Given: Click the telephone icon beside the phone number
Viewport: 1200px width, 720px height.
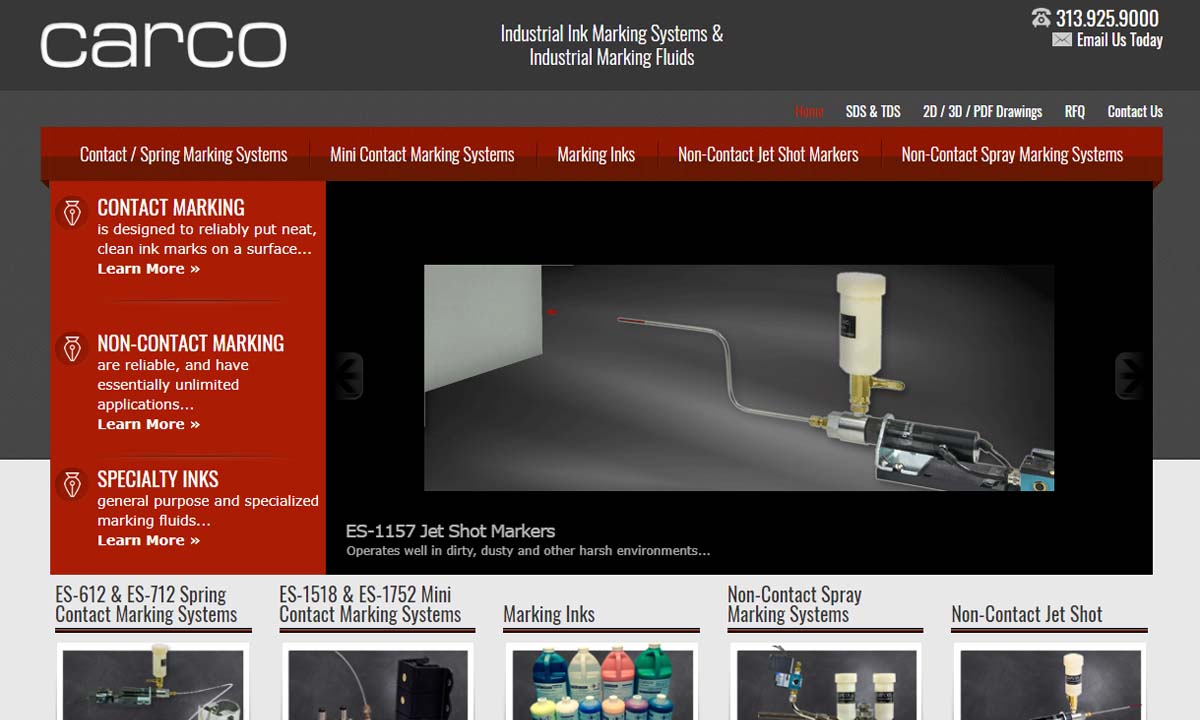Looking at the screenshot, I should tap(1041, 18).
